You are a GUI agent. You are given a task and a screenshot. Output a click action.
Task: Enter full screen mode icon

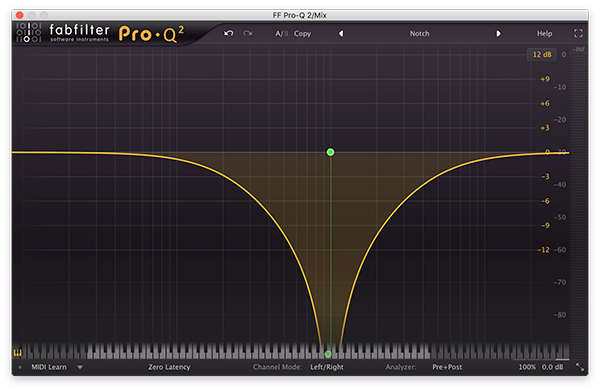coord(578,33)
